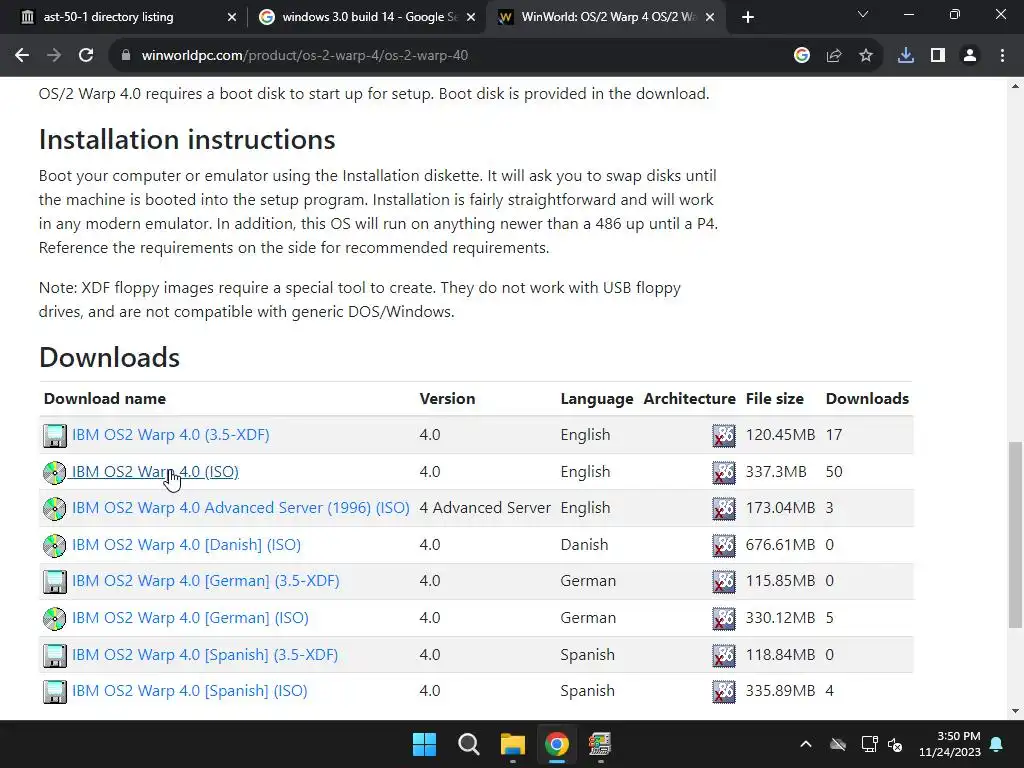The image size is (1024, 768).
Task: Click the muted volume tray icon
Action: click(x=895, y=744)
